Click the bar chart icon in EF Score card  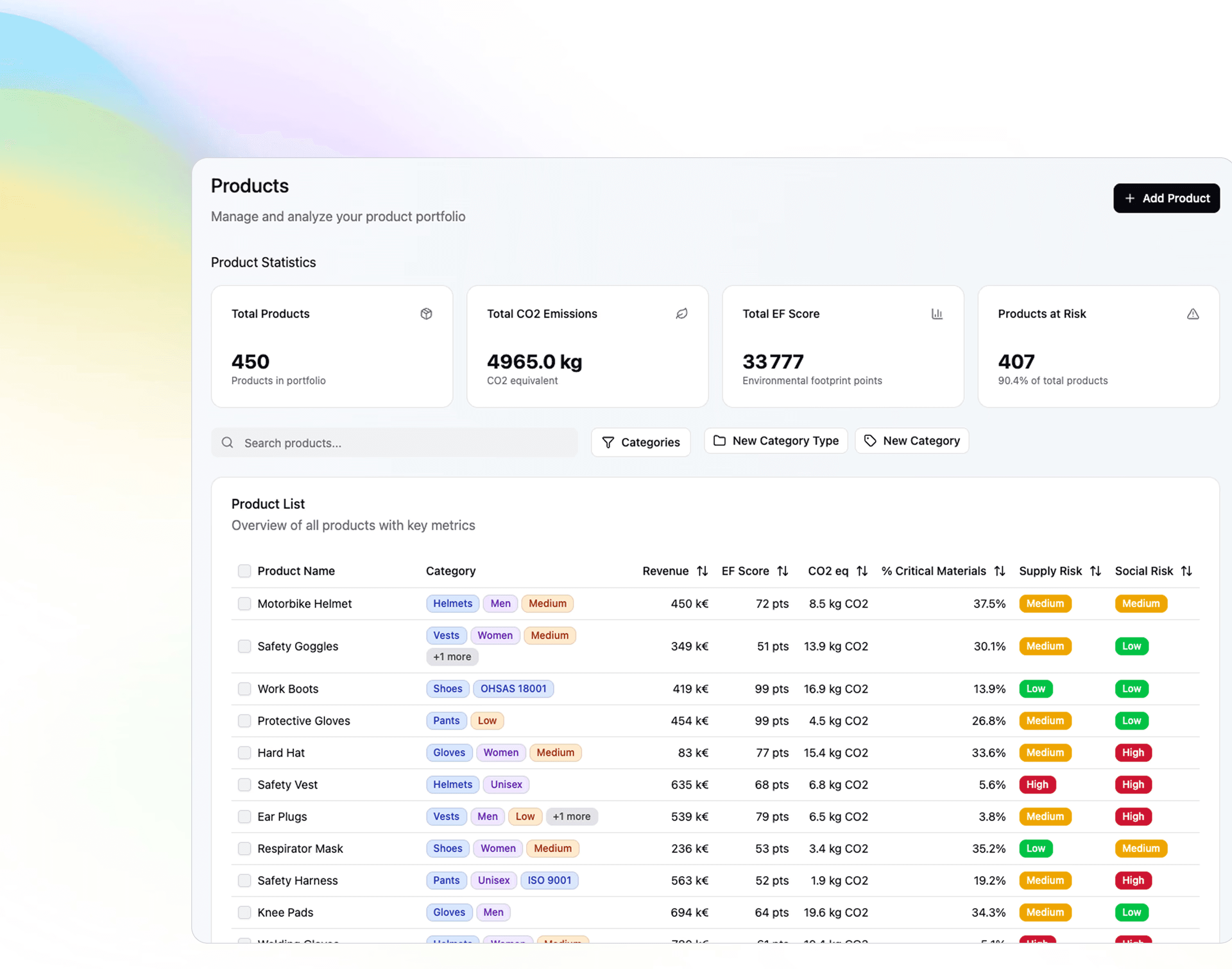click(x=936, y=314)
